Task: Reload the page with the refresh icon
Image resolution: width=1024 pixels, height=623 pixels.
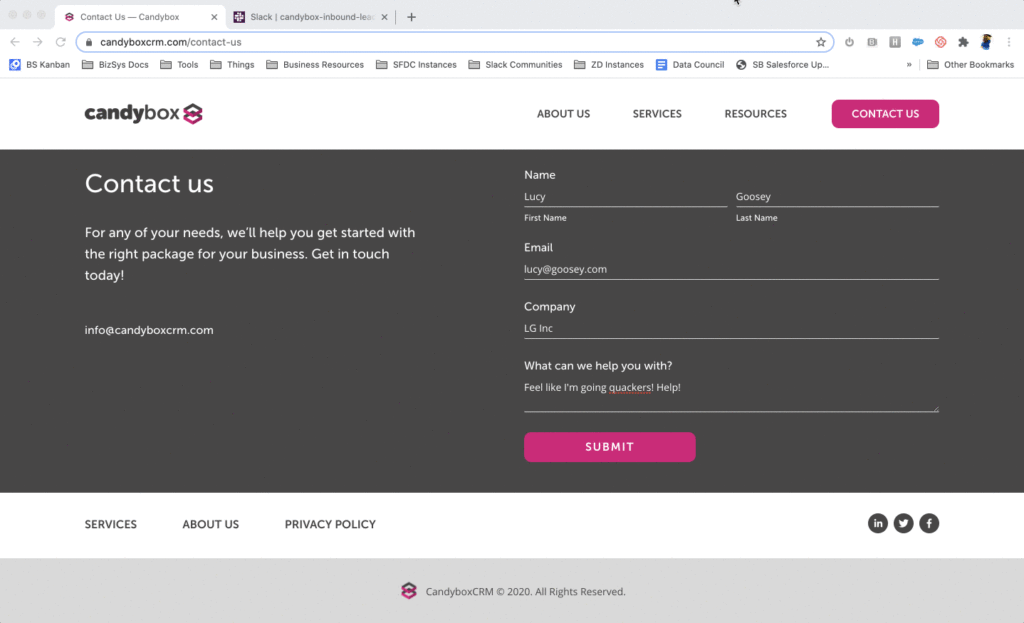Action: tap(61, 42)
